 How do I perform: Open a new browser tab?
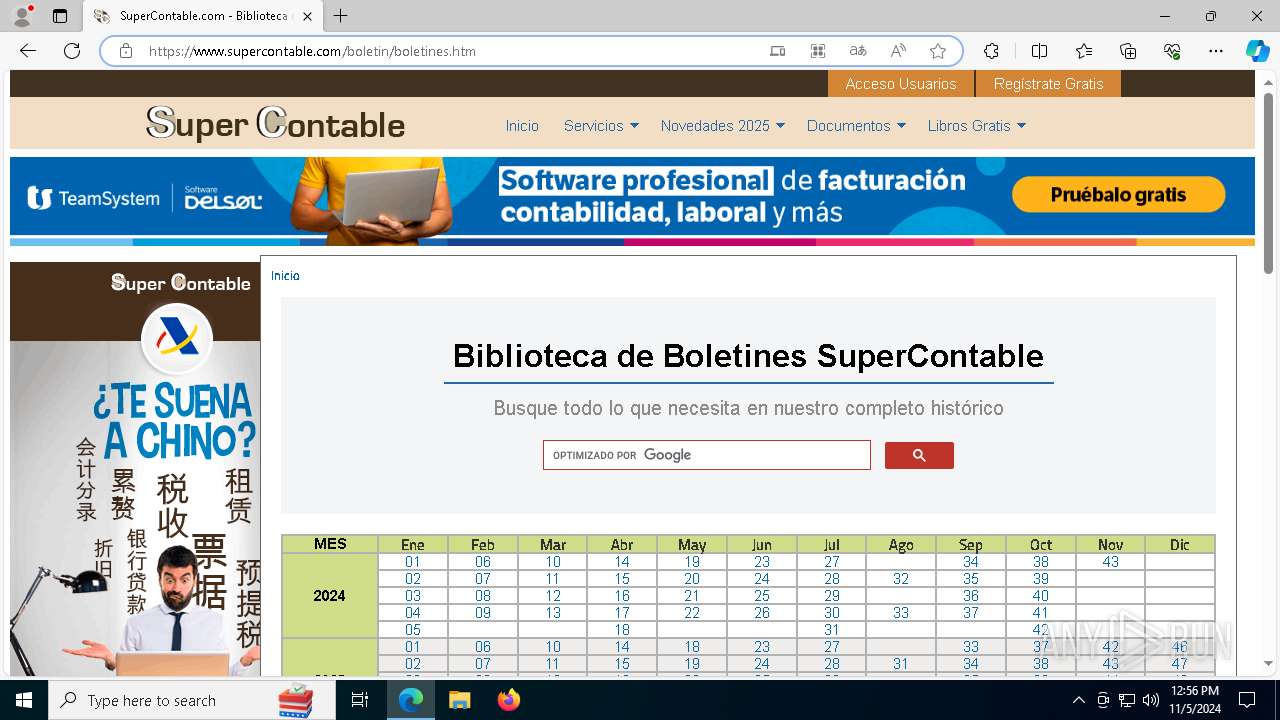coord(341,16)
